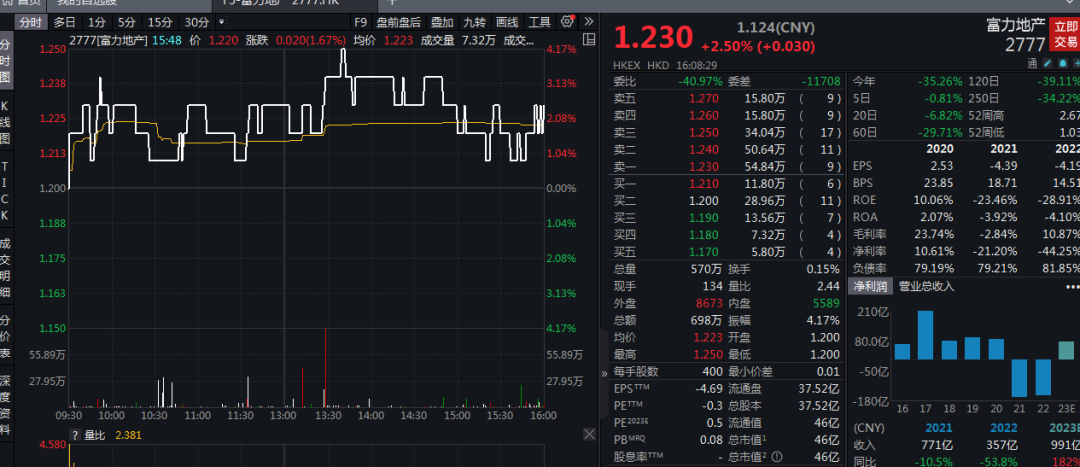
Task: Switch to the 净利润 chart tab
Action: click(870, 286)
